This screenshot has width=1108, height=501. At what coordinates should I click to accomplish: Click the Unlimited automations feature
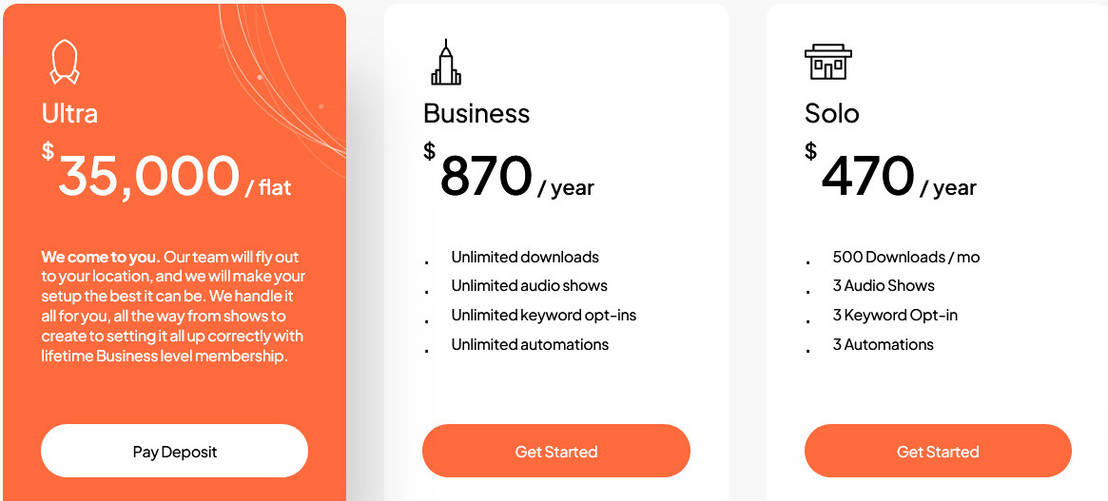(x=529, y=344)
